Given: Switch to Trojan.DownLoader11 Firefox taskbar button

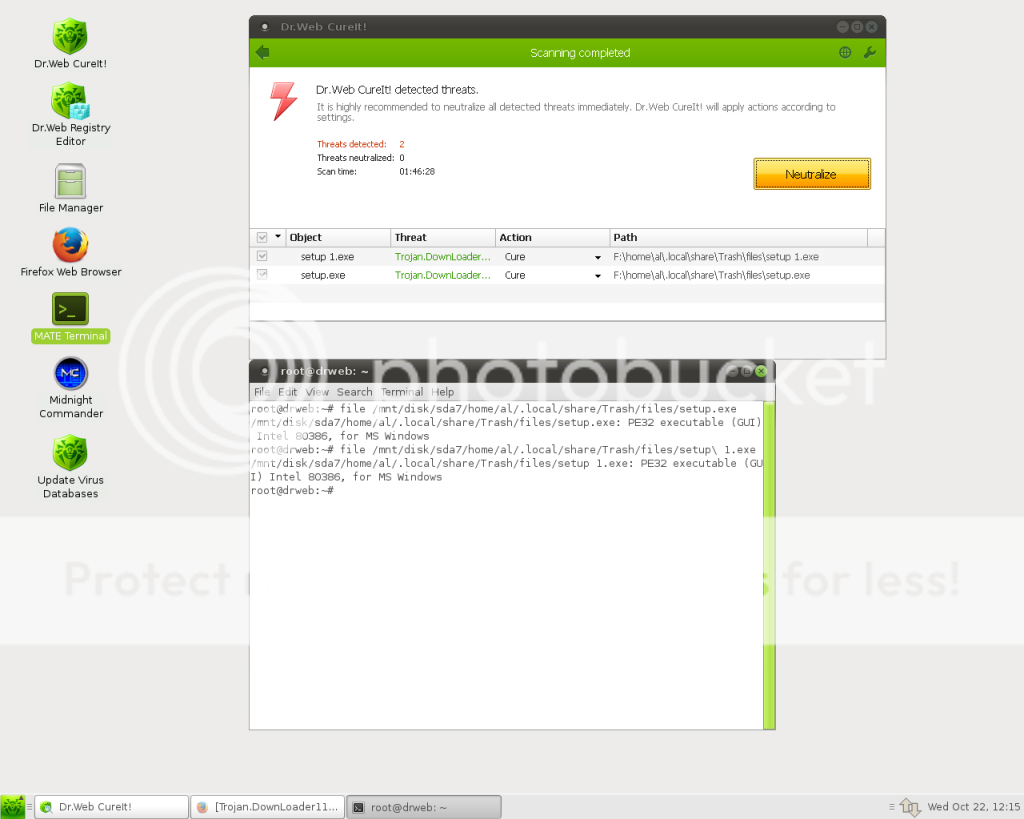Looking at the screenshot, I should [x=268, y=807].
